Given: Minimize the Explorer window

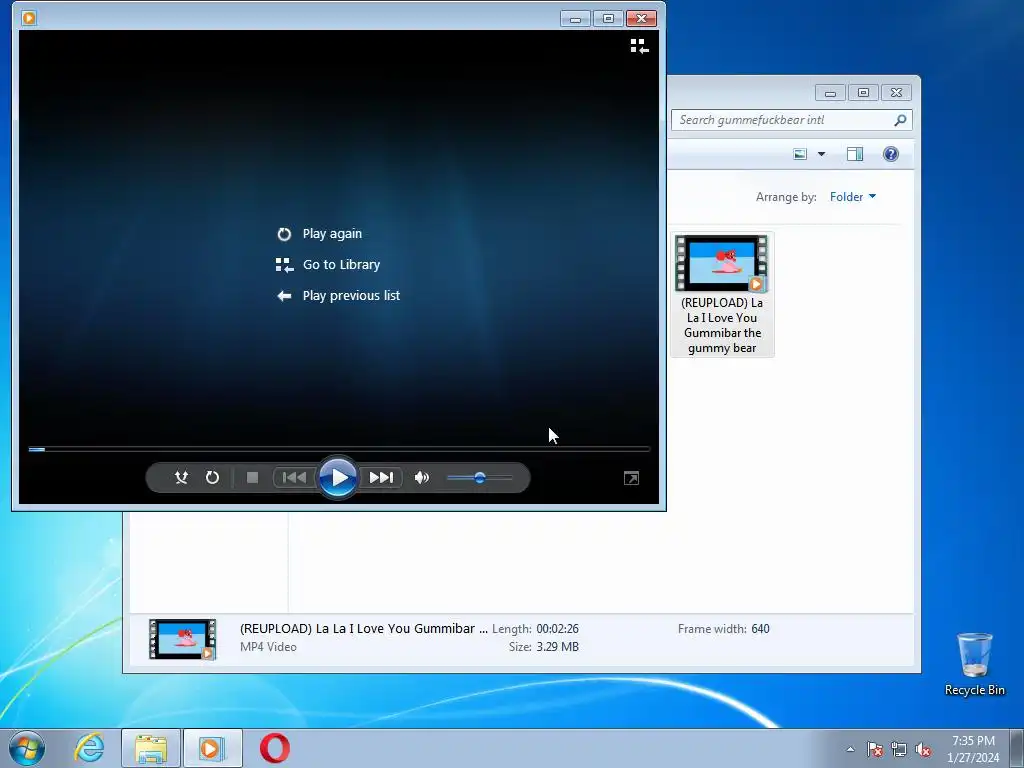Looking at the screenshot, I should pos(830,93).
